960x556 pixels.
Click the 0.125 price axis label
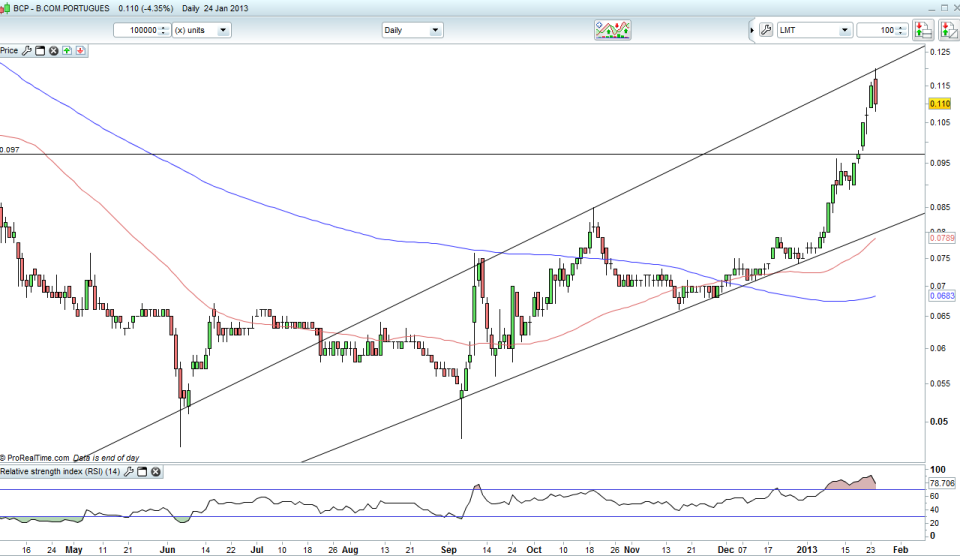click(x=940, y=52)
